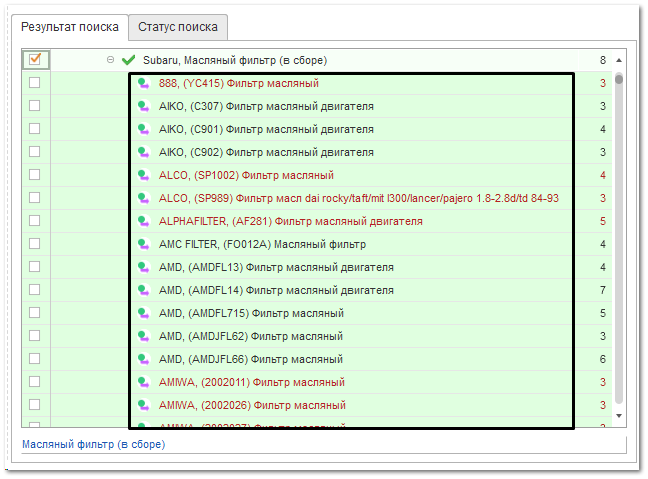
Task: Click the analog icon for AIKO (C902)
Action: point(143,152)
